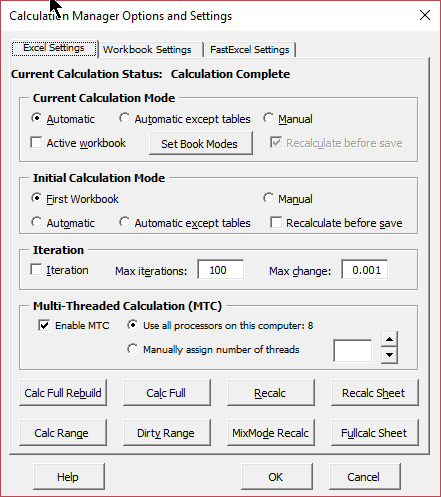This screenshot has width=441, height=497.
Task: Open the FastExcel Settings tab
Action: (250, 50)
